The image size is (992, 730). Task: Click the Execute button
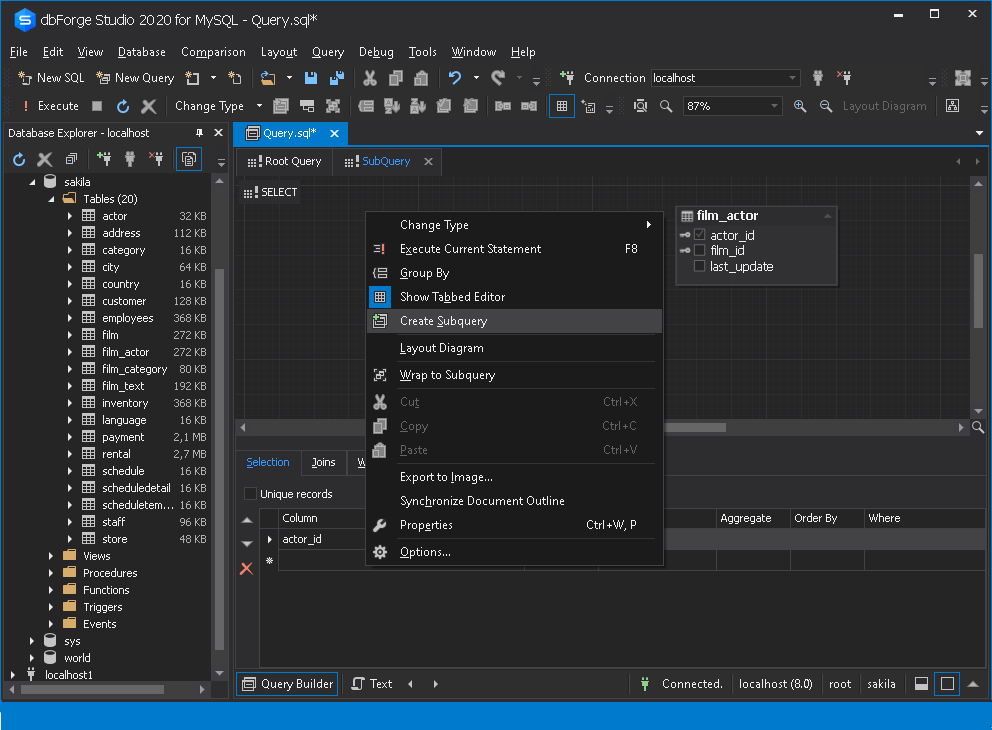[51, 106]
